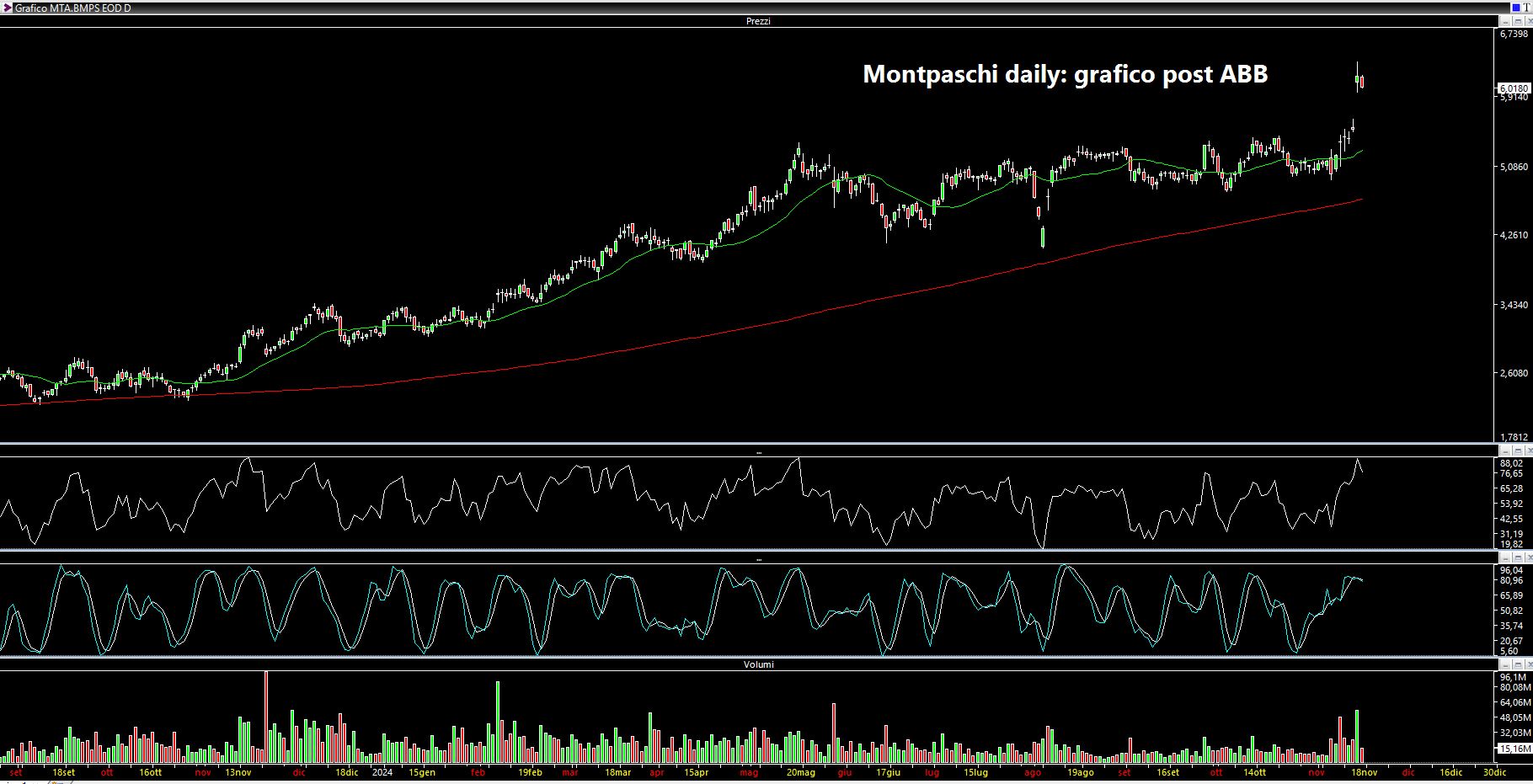Screen dimensions: 1533x784
Task: Minimize the stochastic indicator panel above Volumi
Action: point(1505,557)
